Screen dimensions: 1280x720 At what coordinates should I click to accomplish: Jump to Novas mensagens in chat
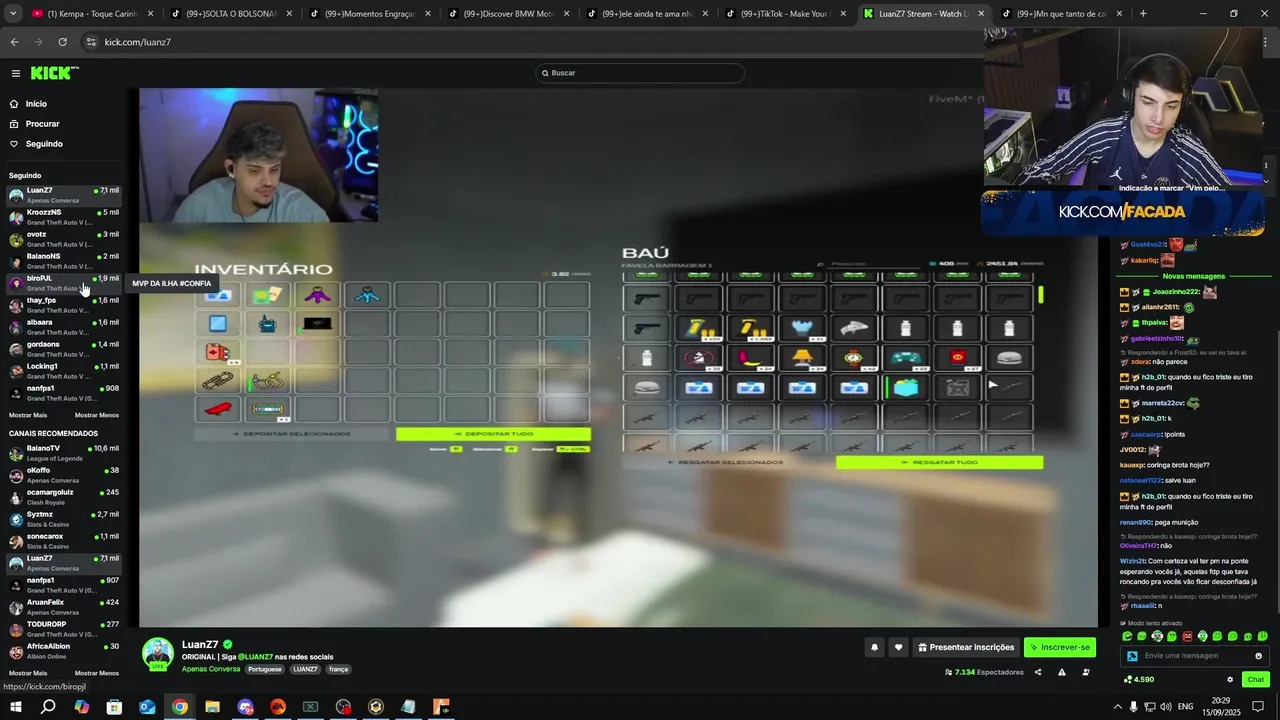coord(1193,276)
